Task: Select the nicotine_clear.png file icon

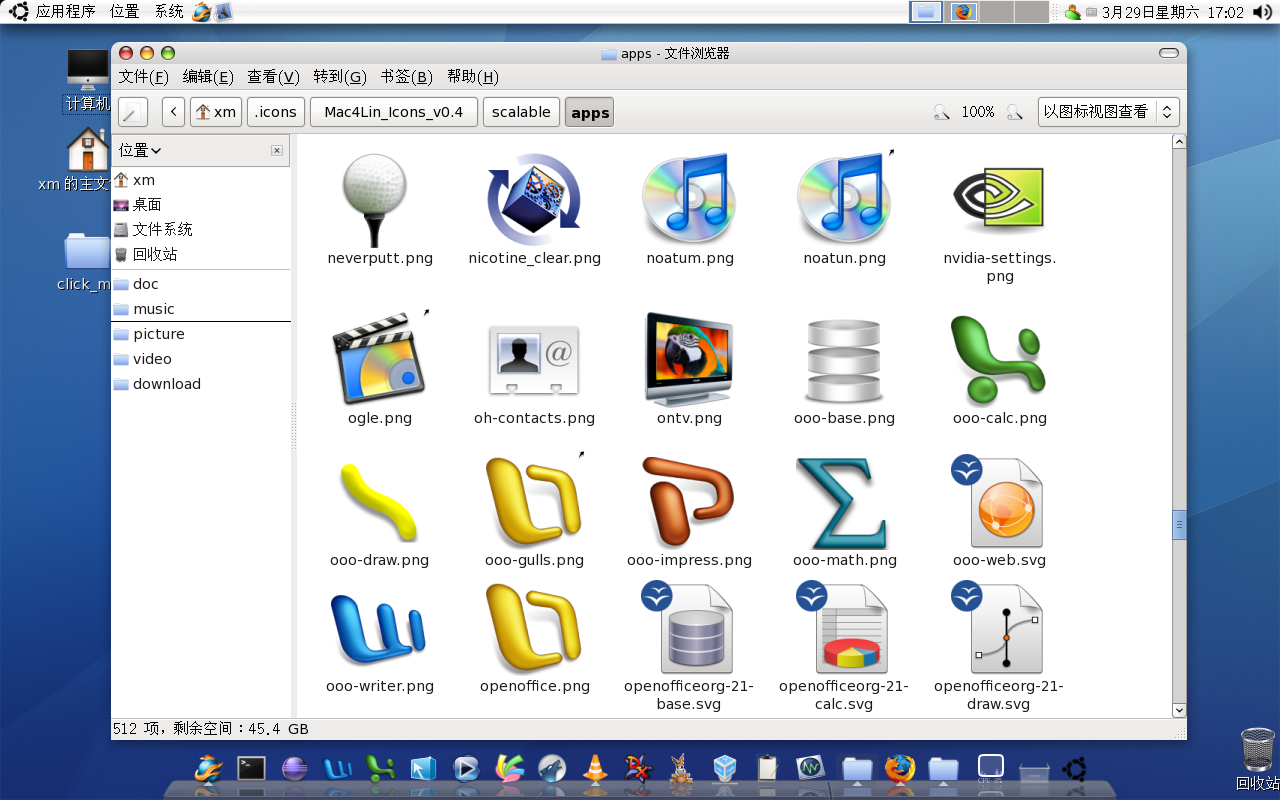Action: (534, 200)
